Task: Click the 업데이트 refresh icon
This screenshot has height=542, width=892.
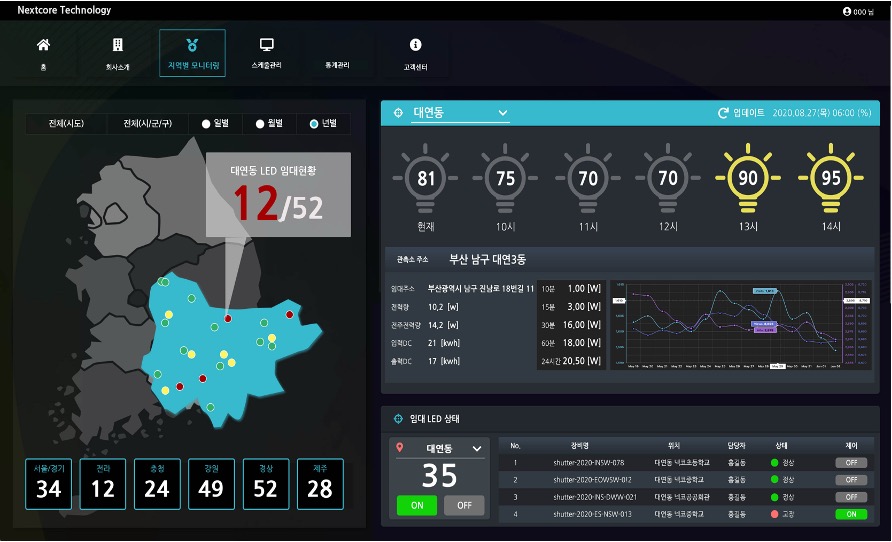Action: click(723, 113)
